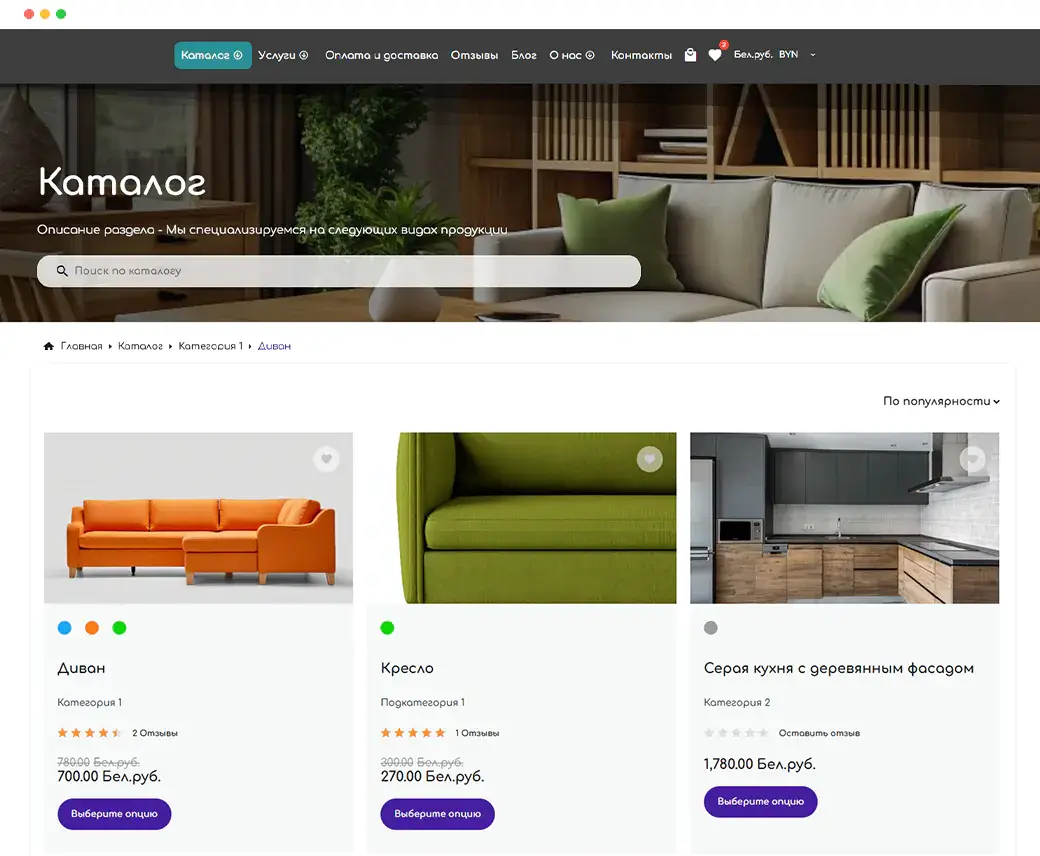Open the По популярности sort dropdown

[x=941, y=401]
